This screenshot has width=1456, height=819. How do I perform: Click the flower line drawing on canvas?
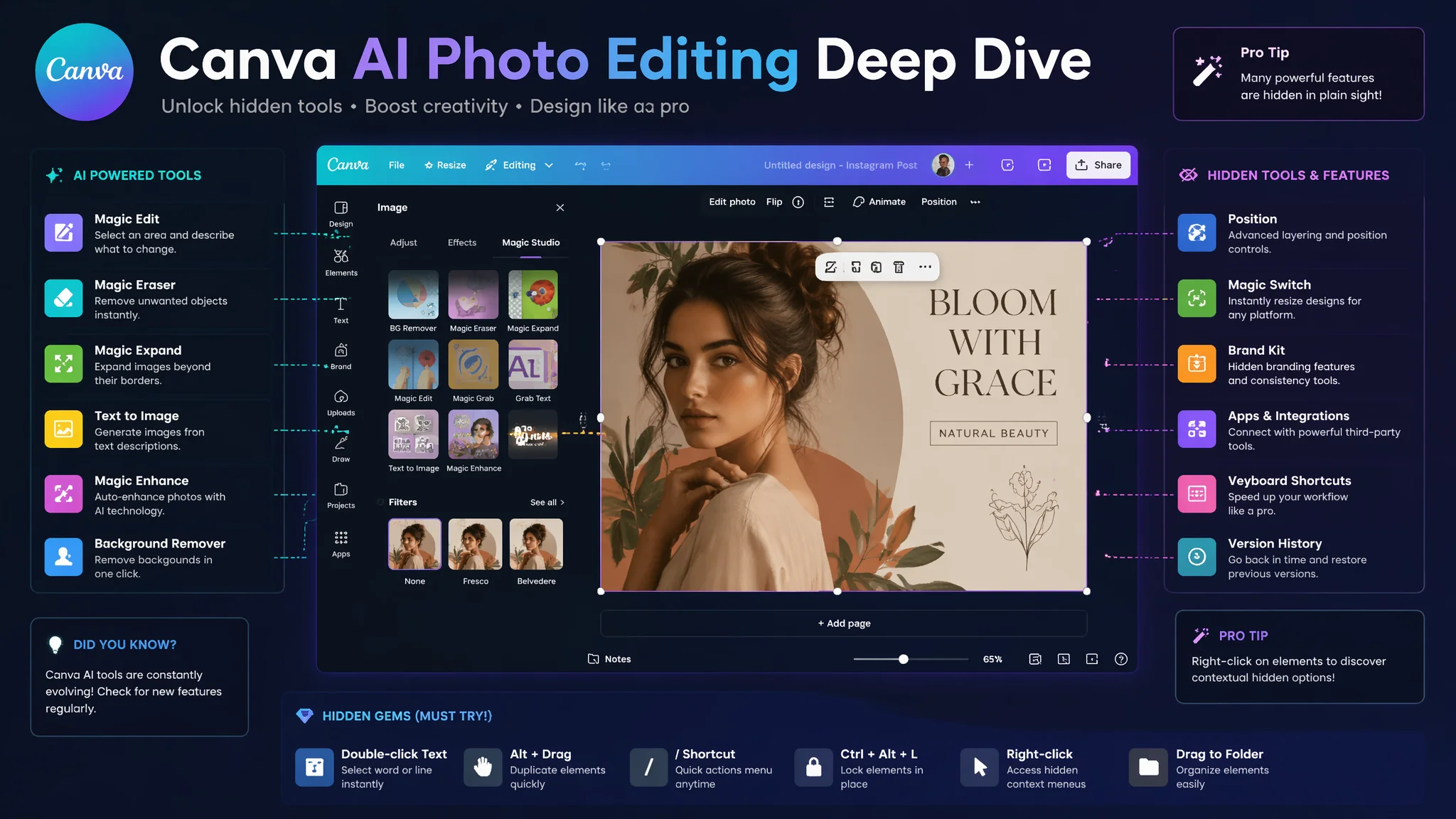pyautogui.click(x=1023, y=517)
